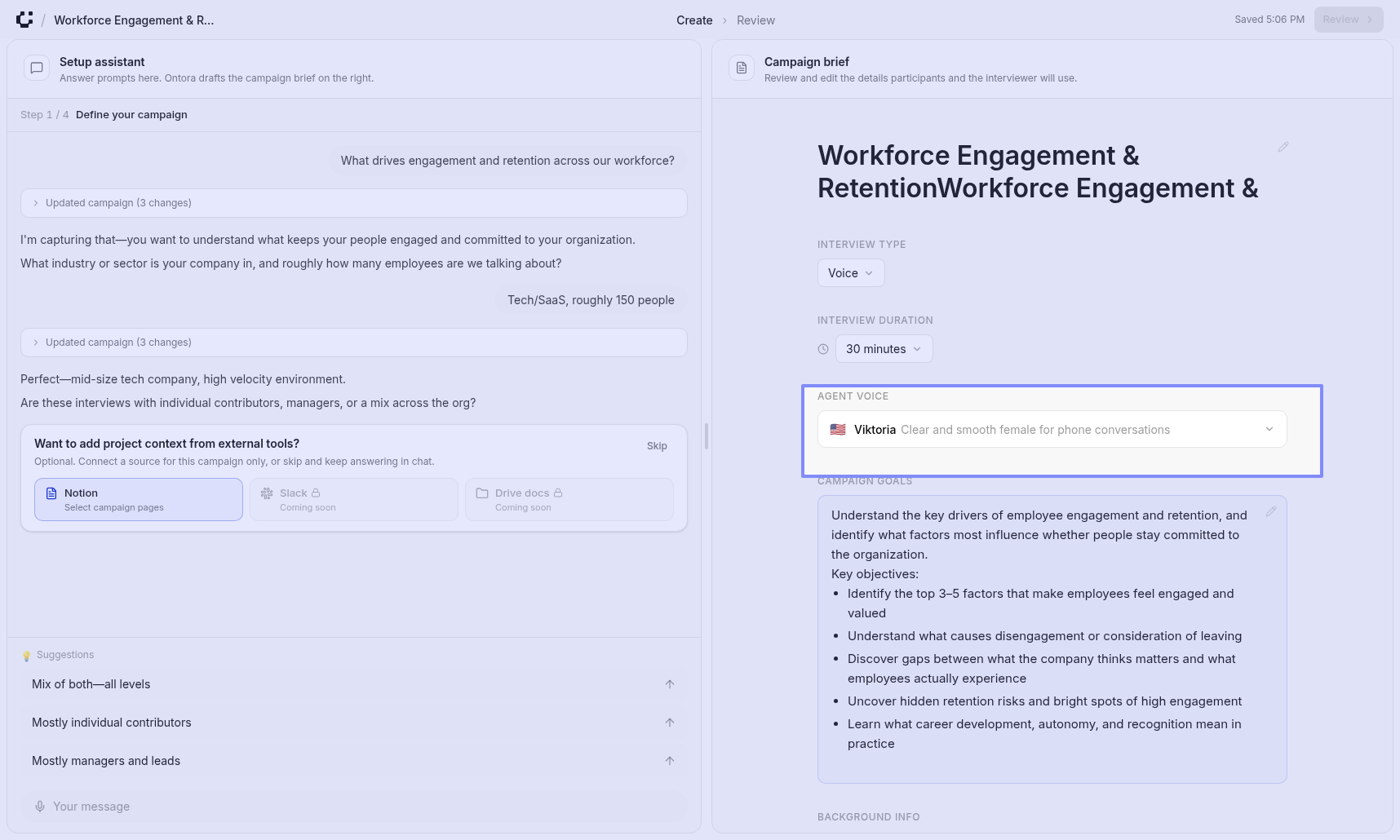Click the Setup assistant chat icon
Screen dimensions: 1400x840
(x=37, y=69)
